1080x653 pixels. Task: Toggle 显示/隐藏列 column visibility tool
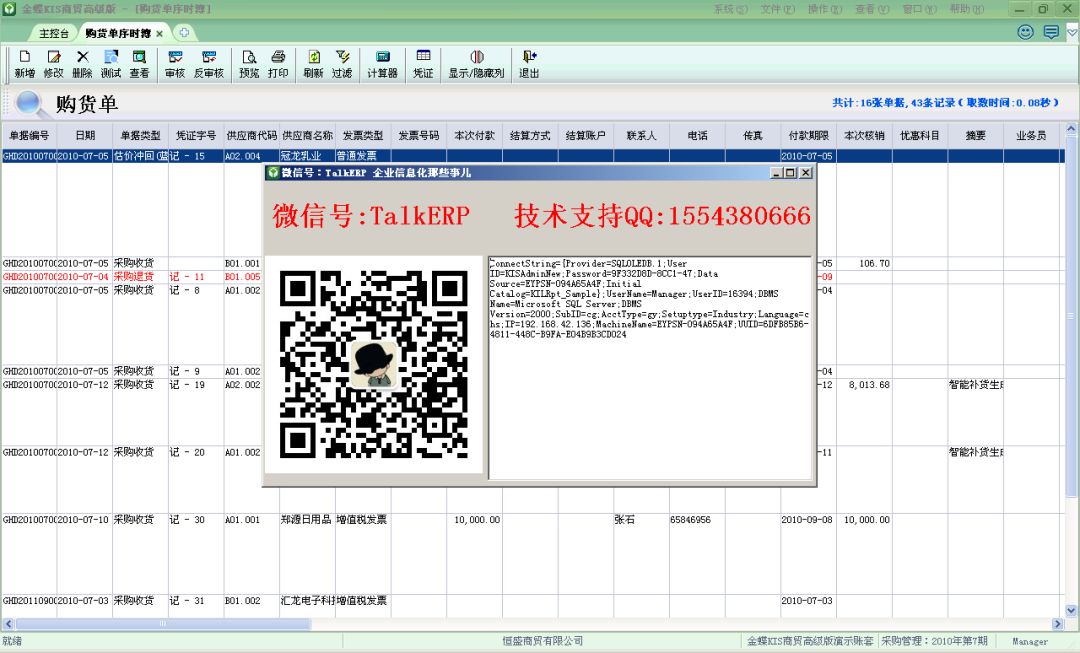pyautogui.click(x=477, y=65)
